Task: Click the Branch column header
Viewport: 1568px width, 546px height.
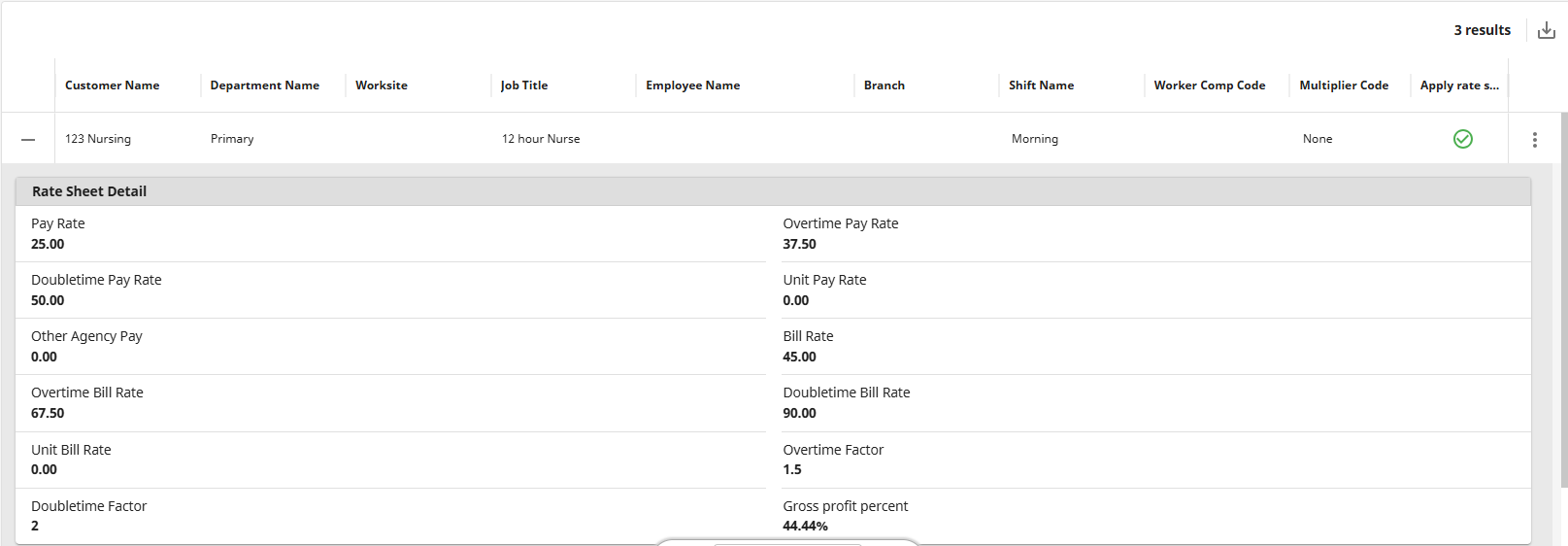Action: (884, 85)
